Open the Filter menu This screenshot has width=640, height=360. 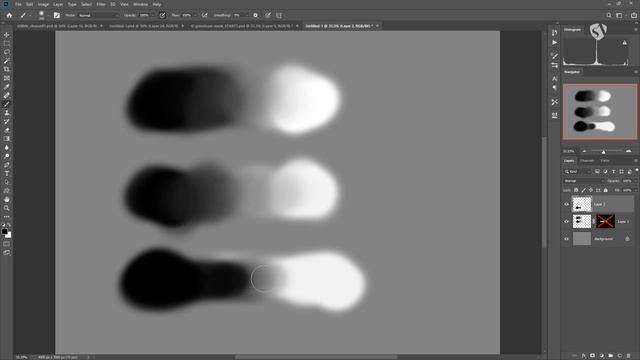click(x=101, y=4)
